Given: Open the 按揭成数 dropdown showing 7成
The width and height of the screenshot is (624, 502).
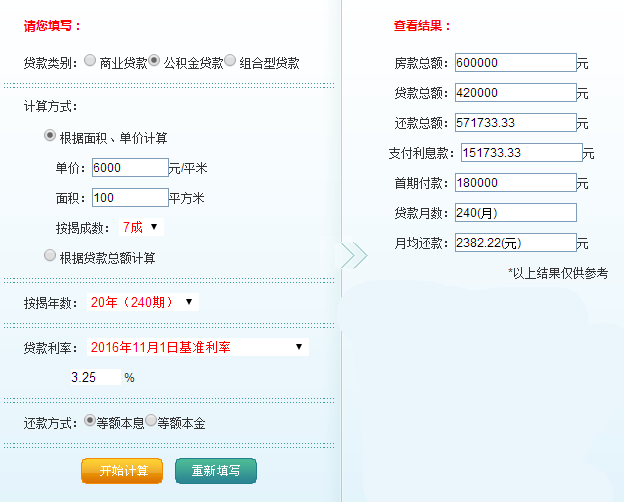Looking at the screenshot, I should [141, 227].
